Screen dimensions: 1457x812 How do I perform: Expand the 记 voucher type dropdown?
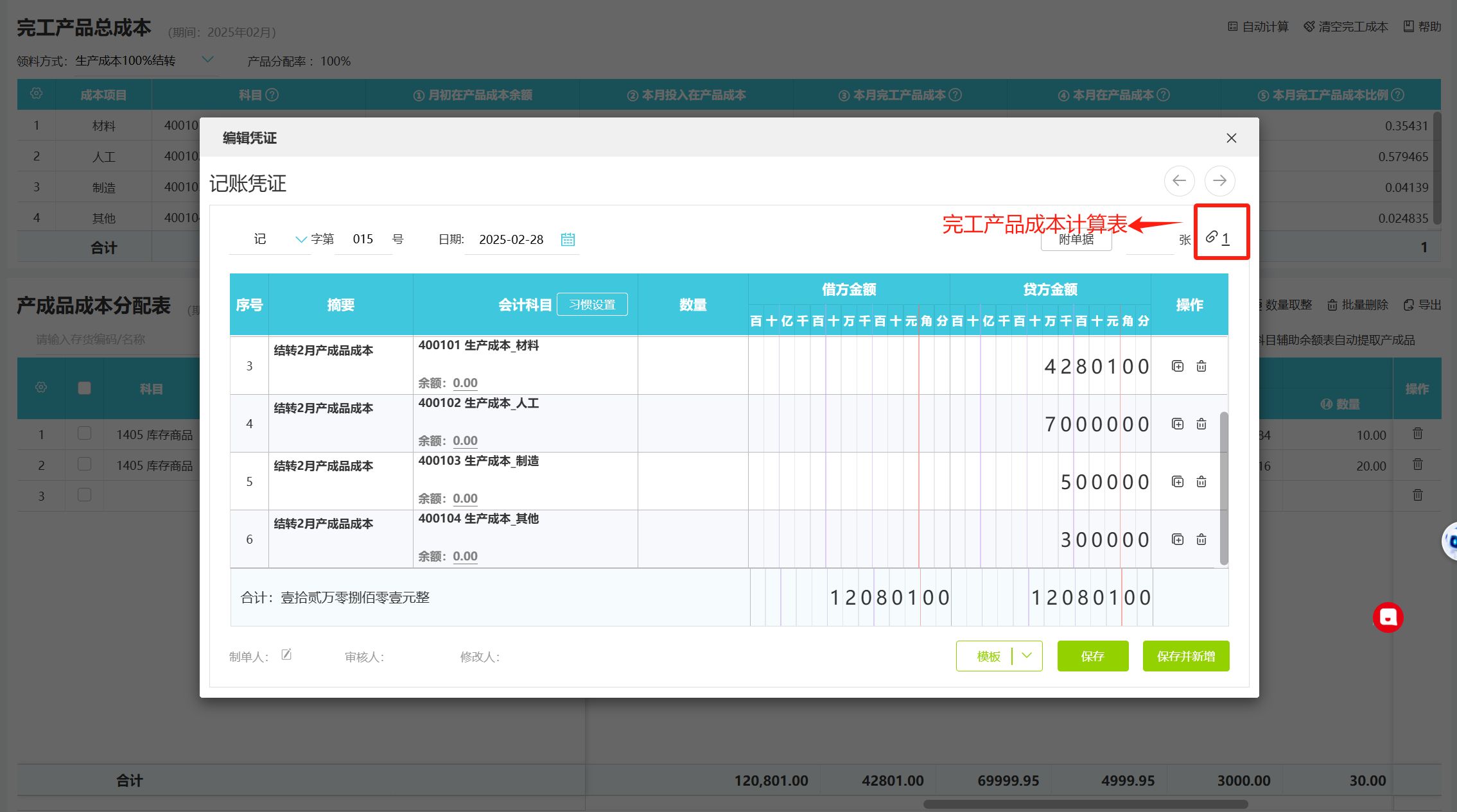(x=301, y=239)
